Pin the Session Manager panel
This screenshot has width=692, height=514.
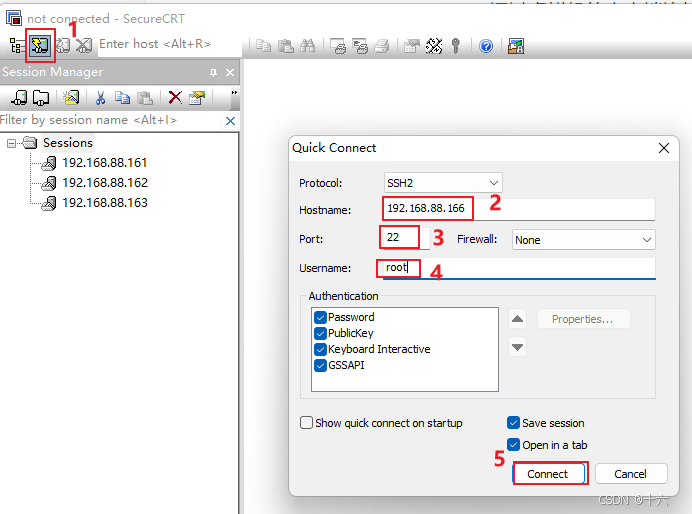214,72
